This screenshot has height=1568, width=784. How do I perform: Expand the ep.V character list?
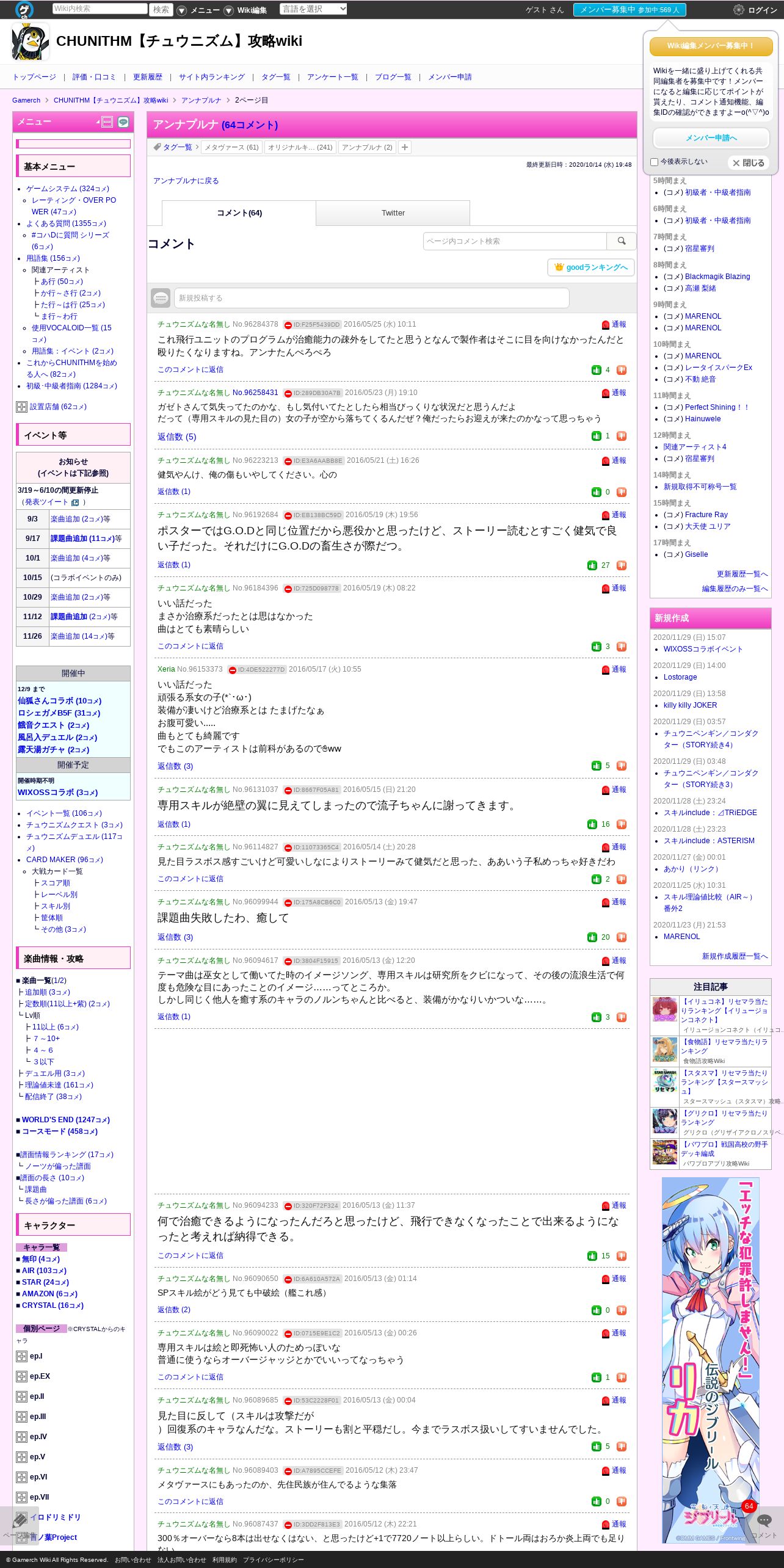21,1457
